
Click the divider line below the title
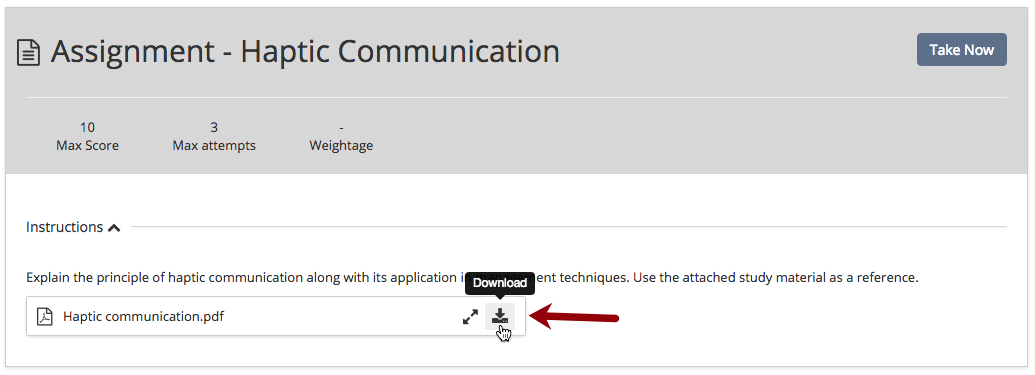(516, 98)
